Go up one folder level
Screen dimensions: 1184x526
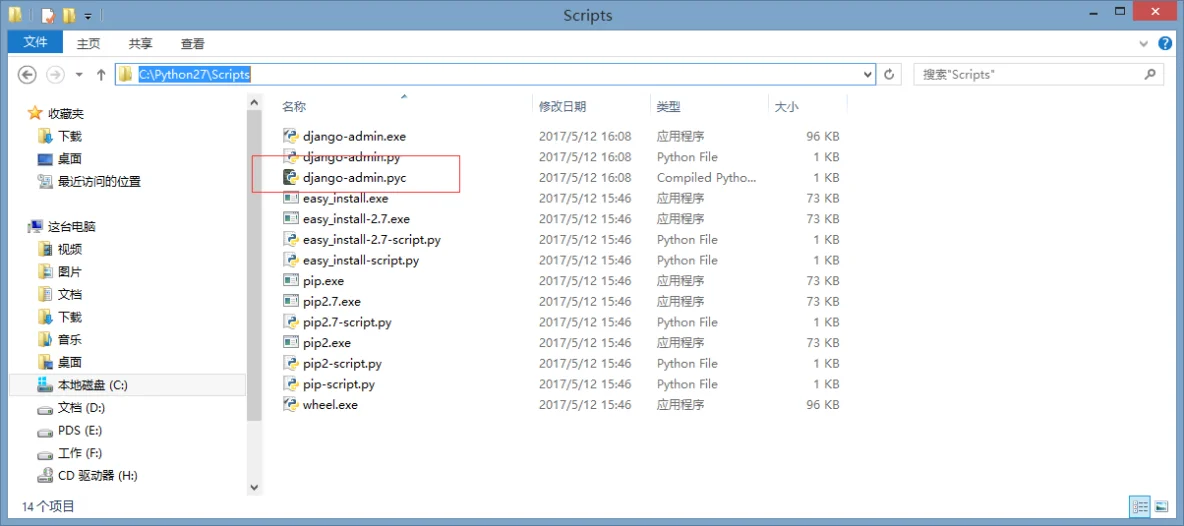coord(101,75)
